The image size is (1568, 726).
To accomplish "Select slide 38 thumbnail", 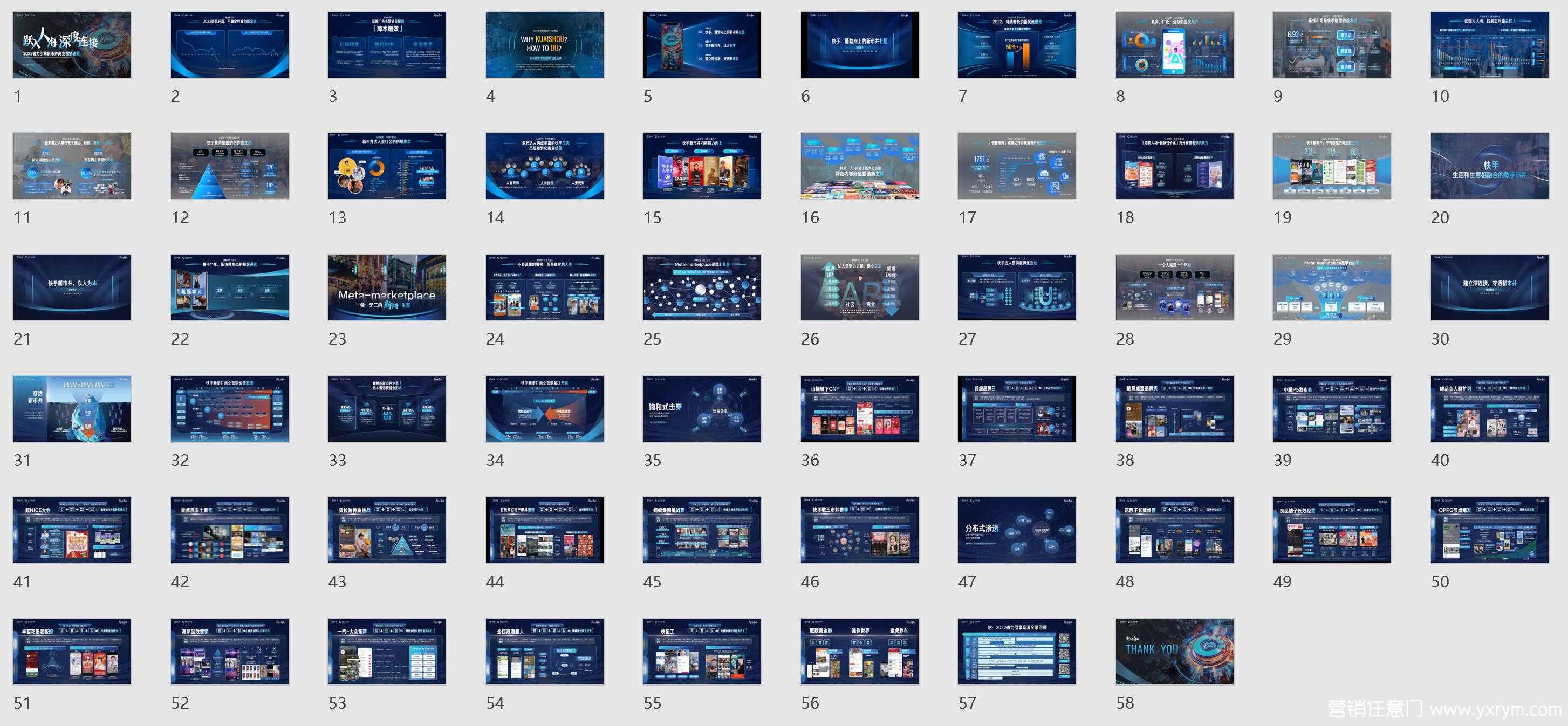I will click(1175, 408).
